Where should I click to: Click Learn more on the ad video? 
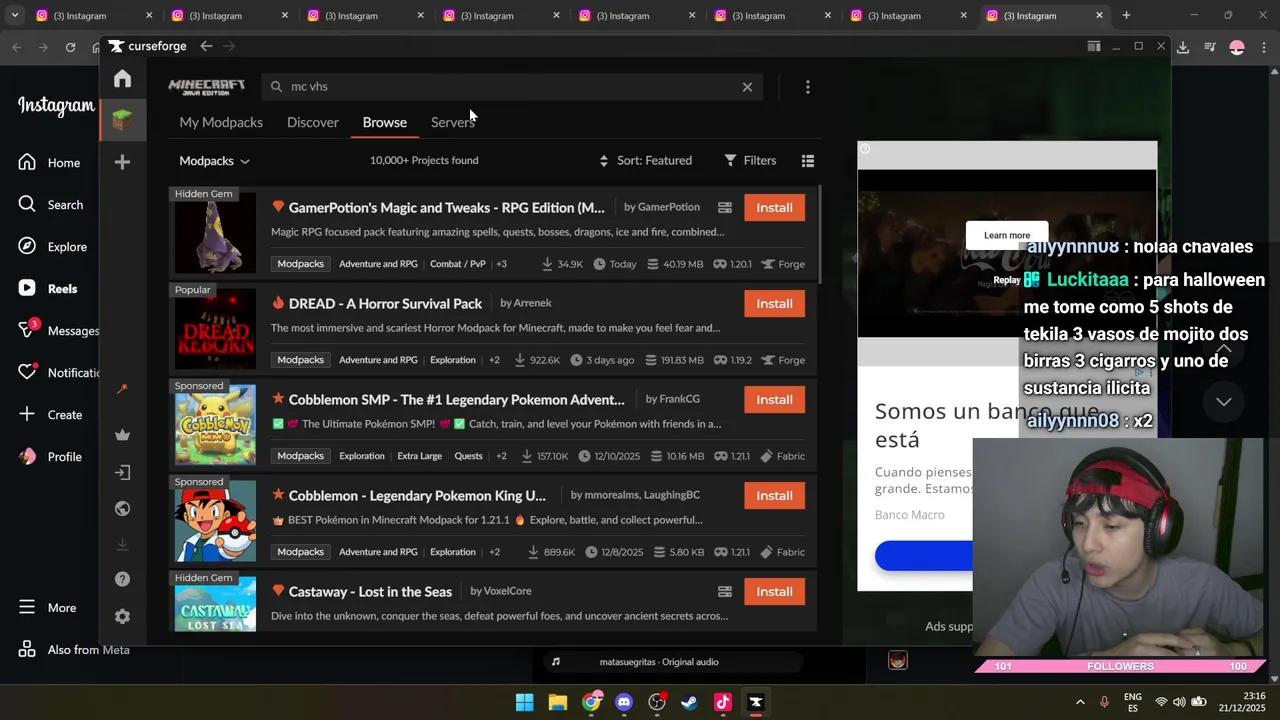point(1007,236)
